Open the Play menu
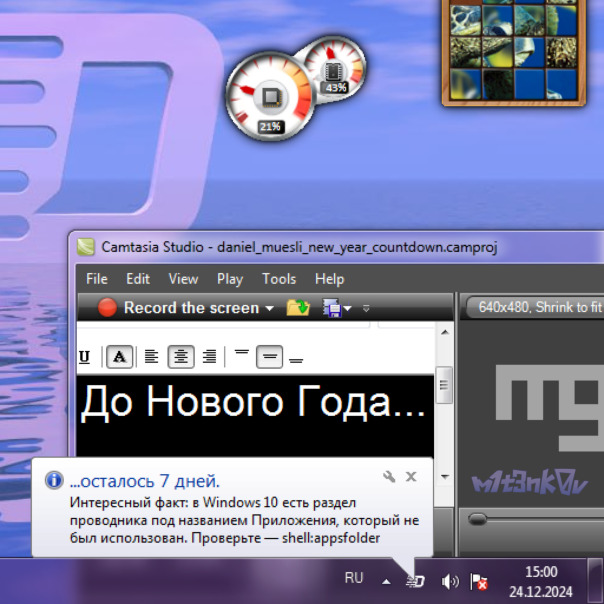604x604 pixels. (x=230, y=279)
